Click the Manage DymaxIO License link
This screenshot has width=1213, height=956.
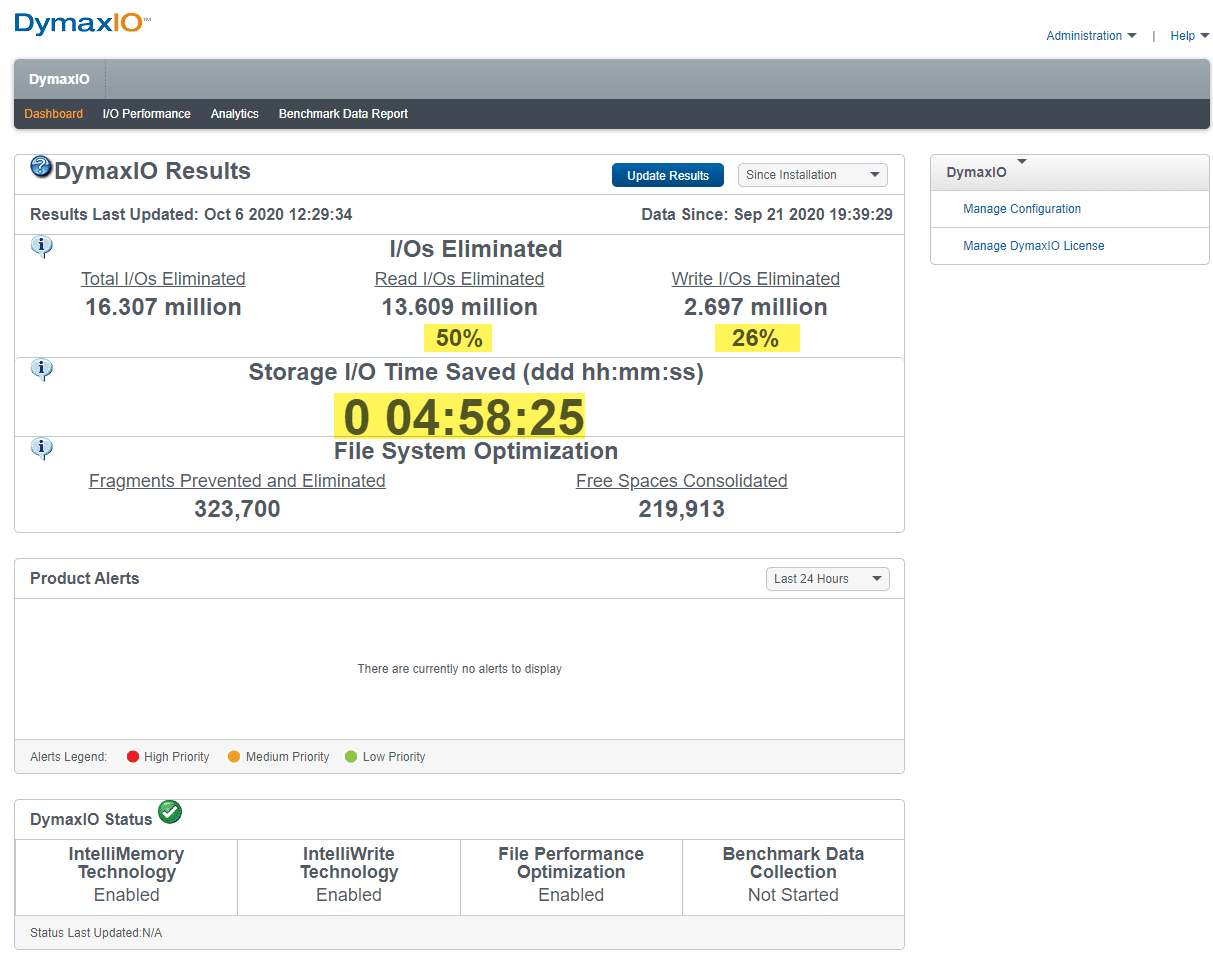coord(1033,246)
